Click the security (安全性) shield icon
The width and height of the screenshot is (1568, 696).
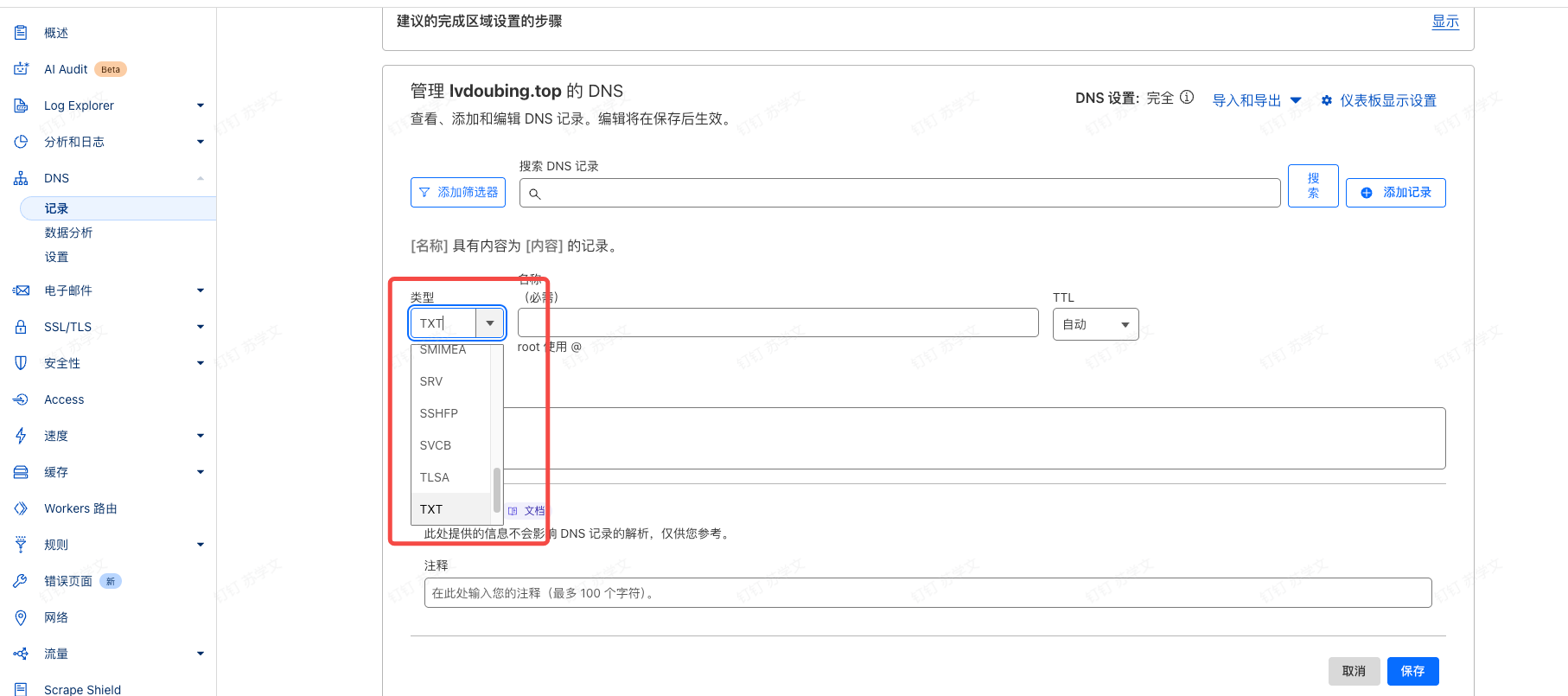coord(21,363)
